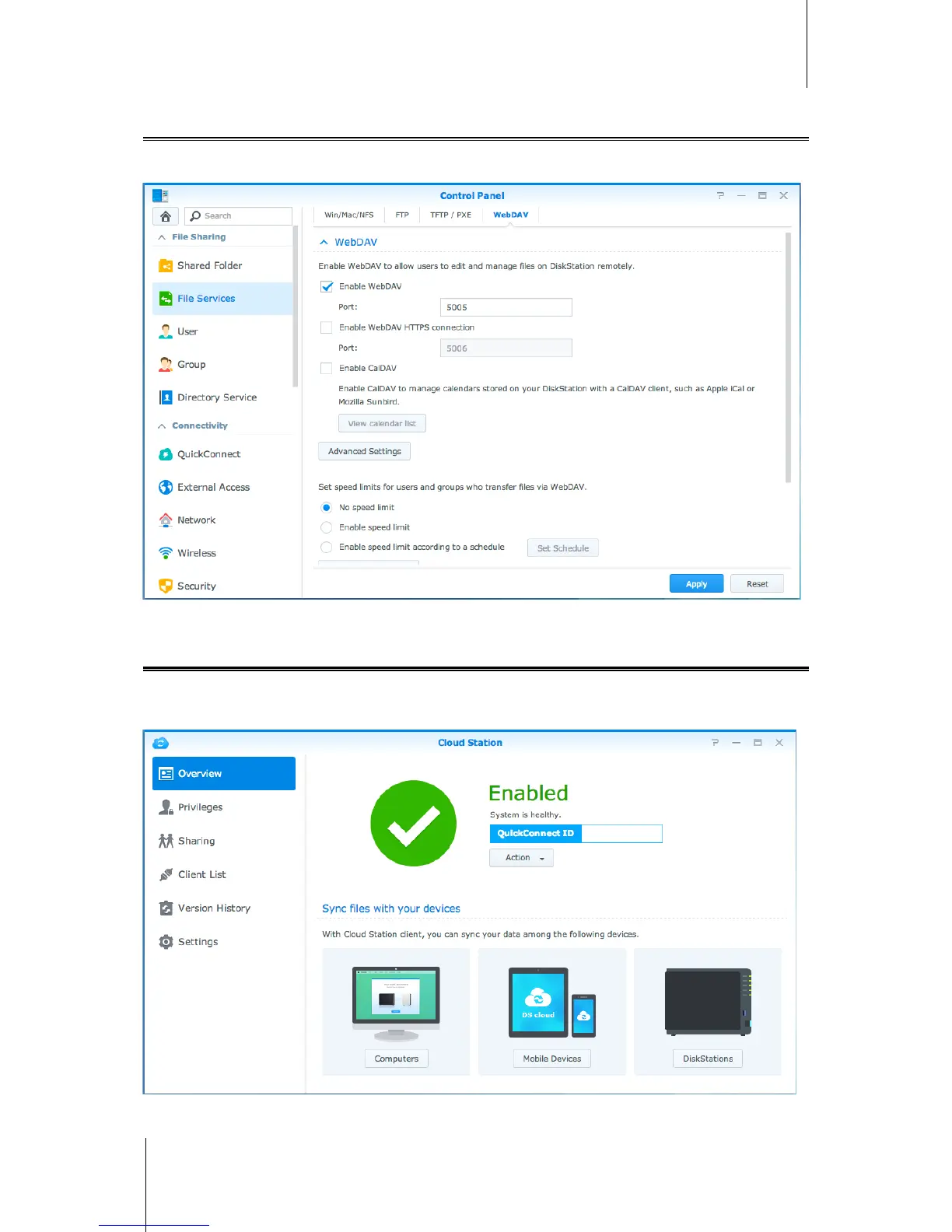Switch to Win/Mac/NFS tab

(x=348, y=215)
